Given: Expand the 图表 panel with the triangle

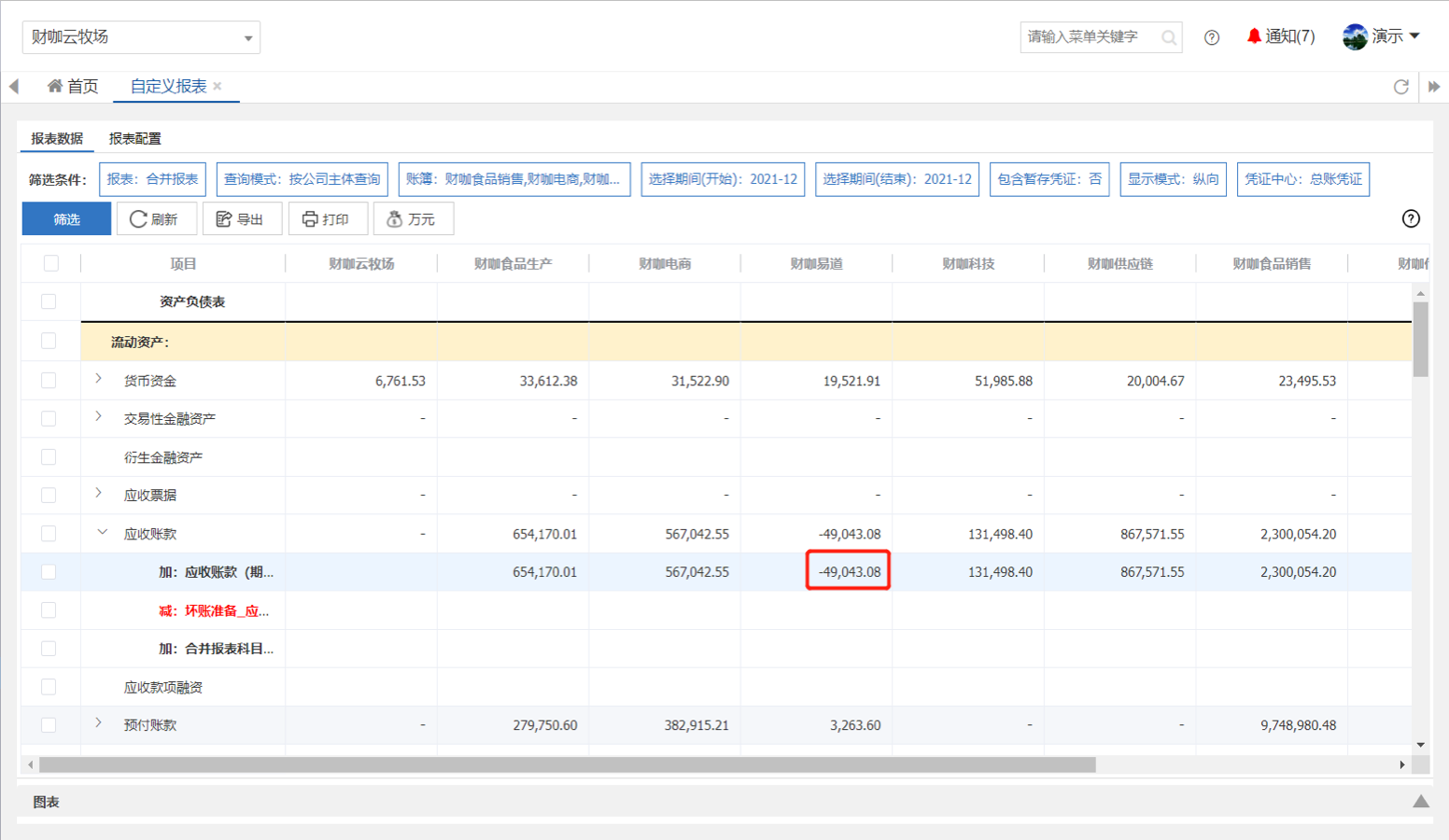Looking at the screenshot, I should [x=1420, y=802].
